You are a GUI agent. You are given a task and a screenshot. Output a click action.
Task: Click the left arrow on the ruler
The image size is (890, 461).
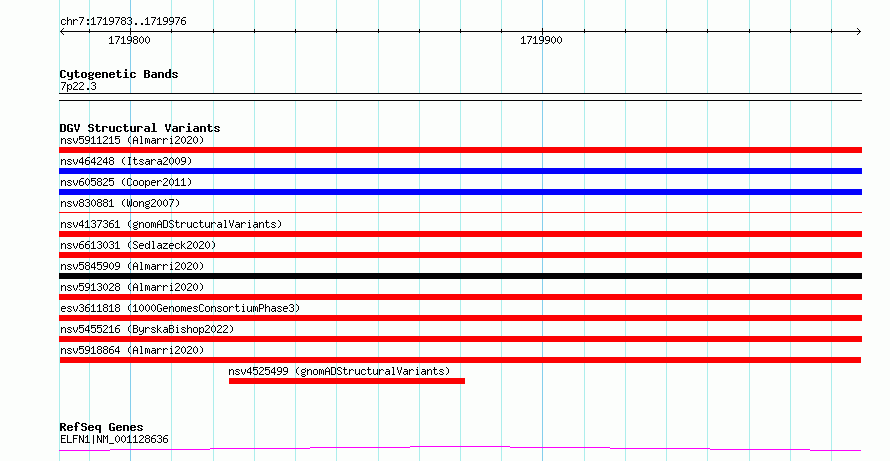(63, 32)
